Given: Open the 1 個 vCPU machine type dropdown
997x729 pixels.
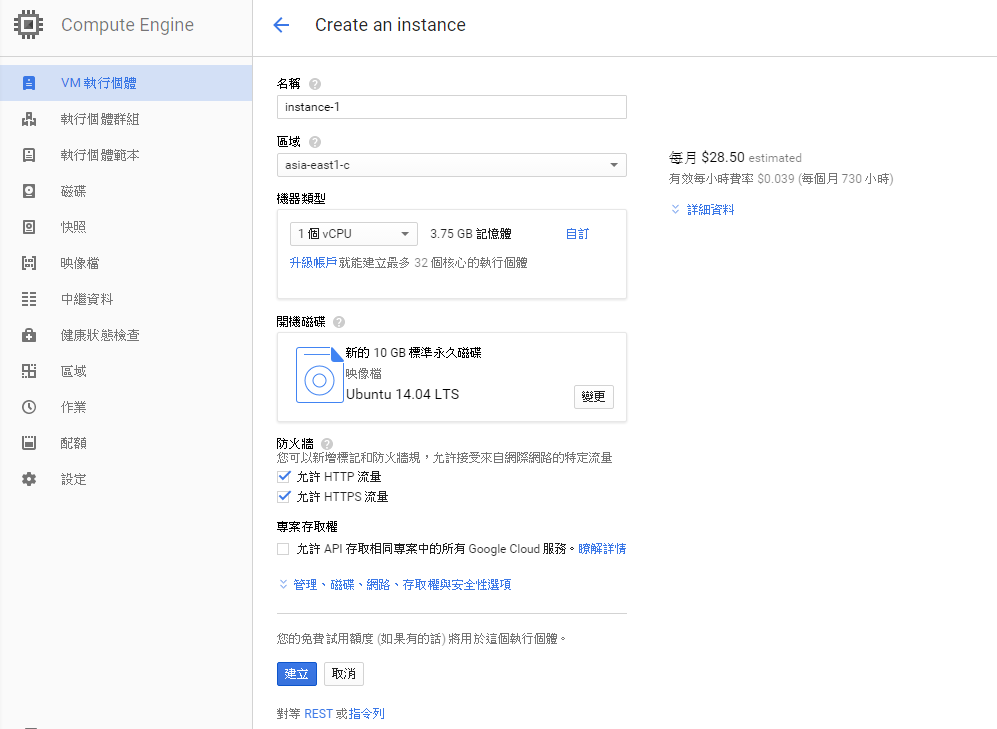Looking at the screenshot, I should [x=354, y=234].
